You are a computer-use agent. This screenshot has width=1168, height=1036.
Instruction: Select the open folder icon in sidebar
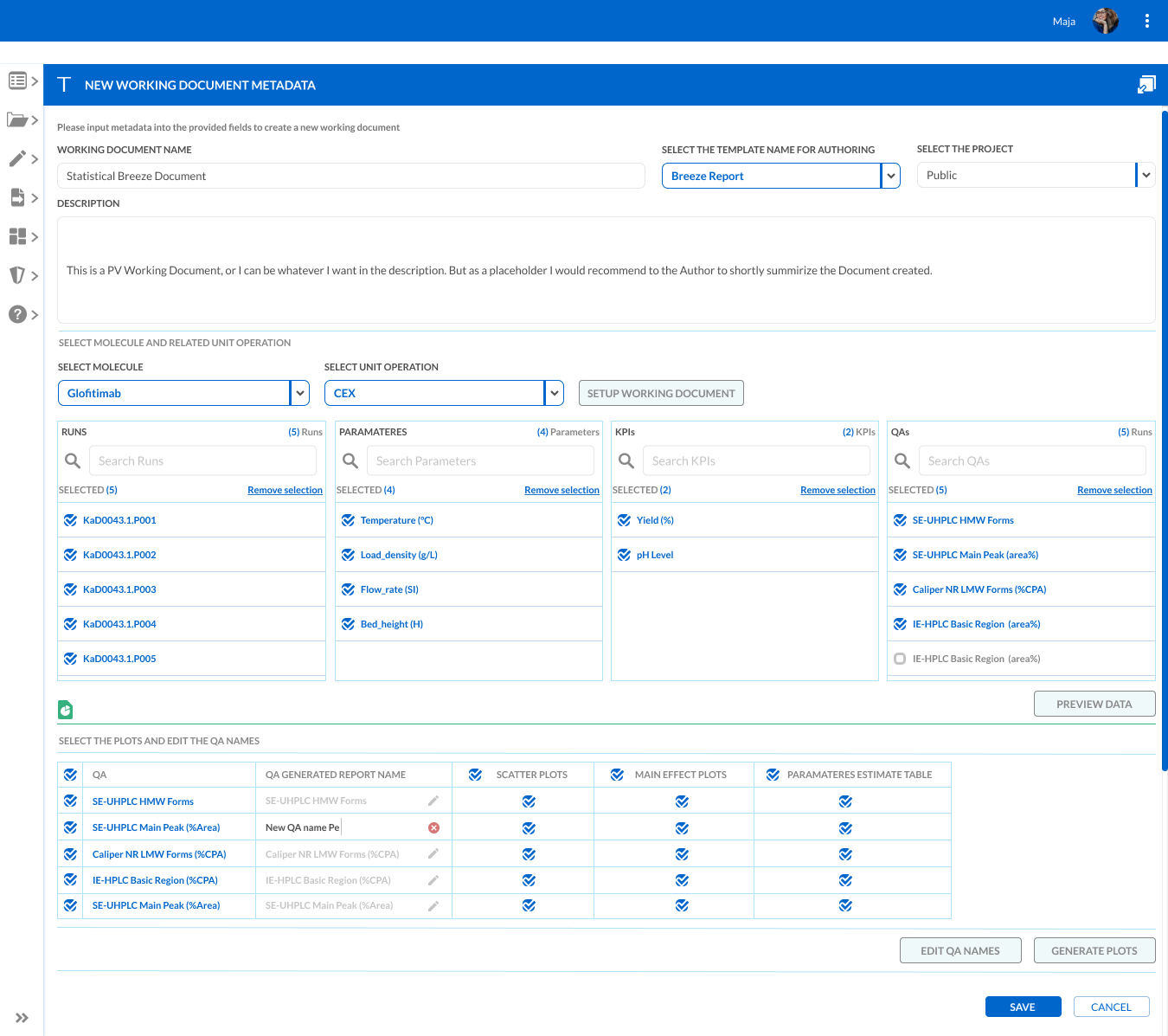[18, 119]
